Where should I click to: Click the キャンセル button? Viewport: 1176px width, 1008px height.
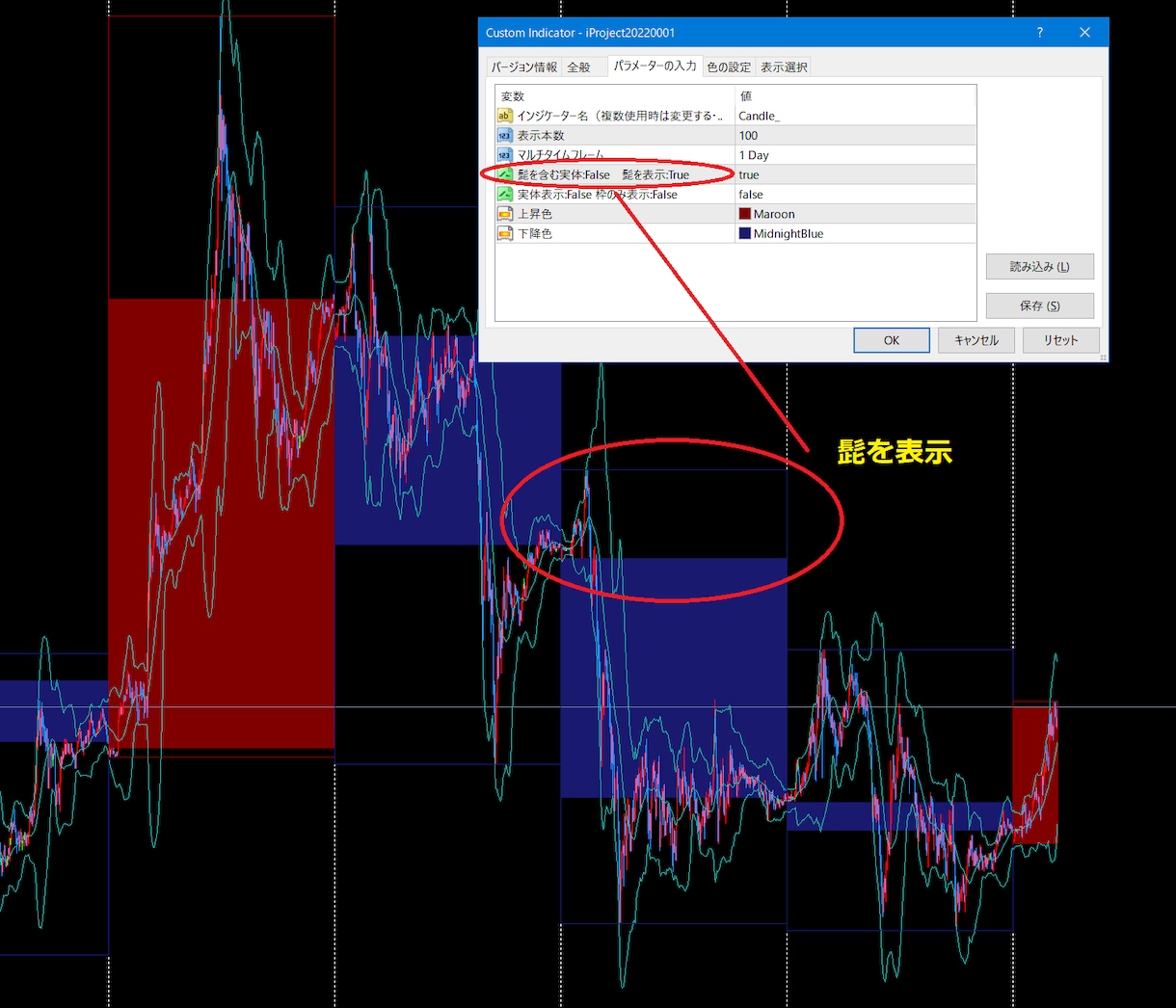976,340
